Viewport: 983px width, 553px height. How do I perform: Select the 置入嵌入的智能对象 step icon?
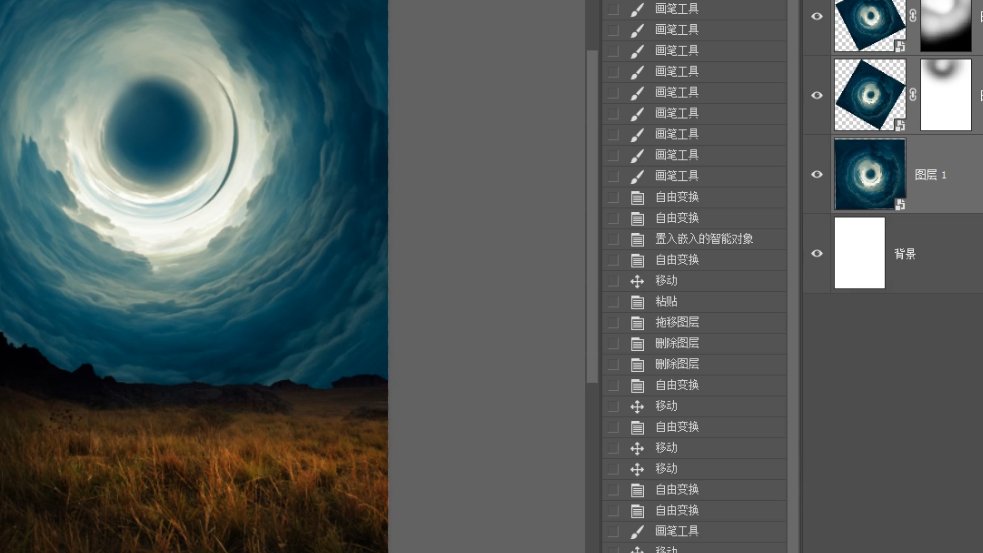[637, 239]
